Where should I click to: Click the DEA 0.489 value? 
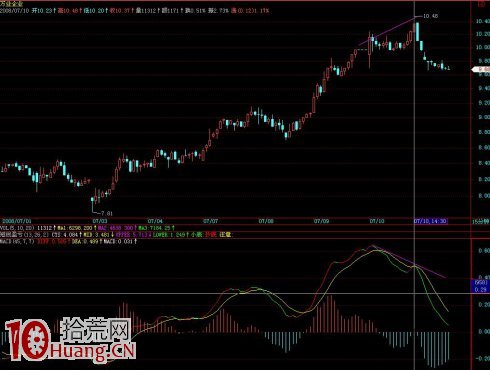85,241
